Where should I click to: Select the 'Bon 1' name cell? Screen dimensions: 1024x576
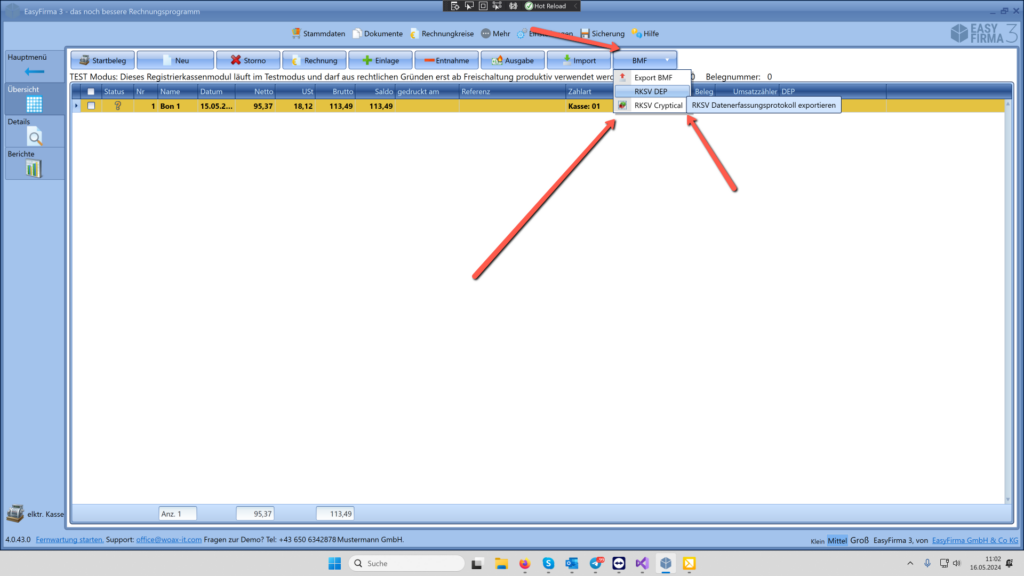[x=177, y=106]
